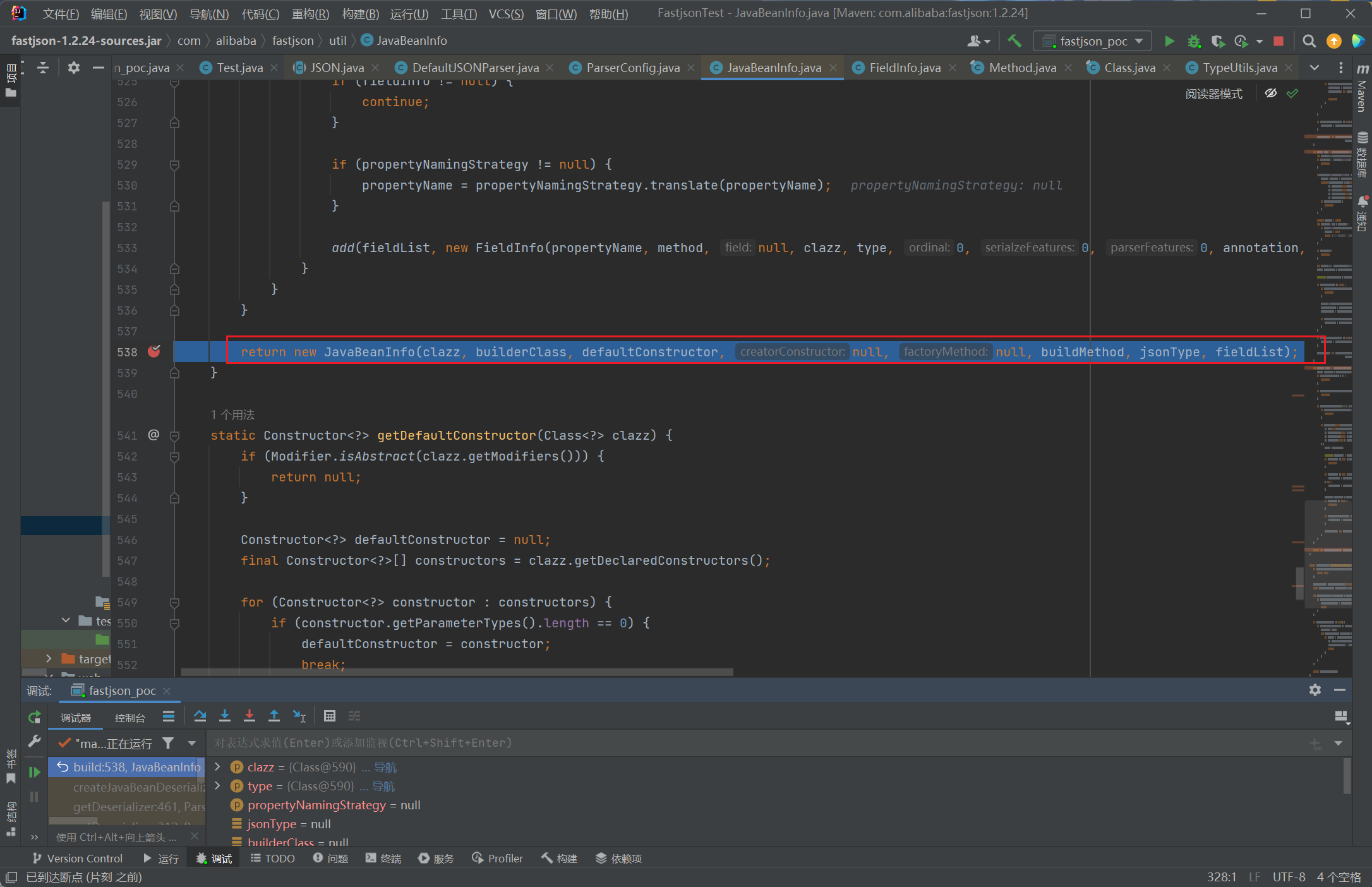Click the Step Out debugger icon
The height and width of the screenshot is (887, 1372).
(x=274, y=716)
